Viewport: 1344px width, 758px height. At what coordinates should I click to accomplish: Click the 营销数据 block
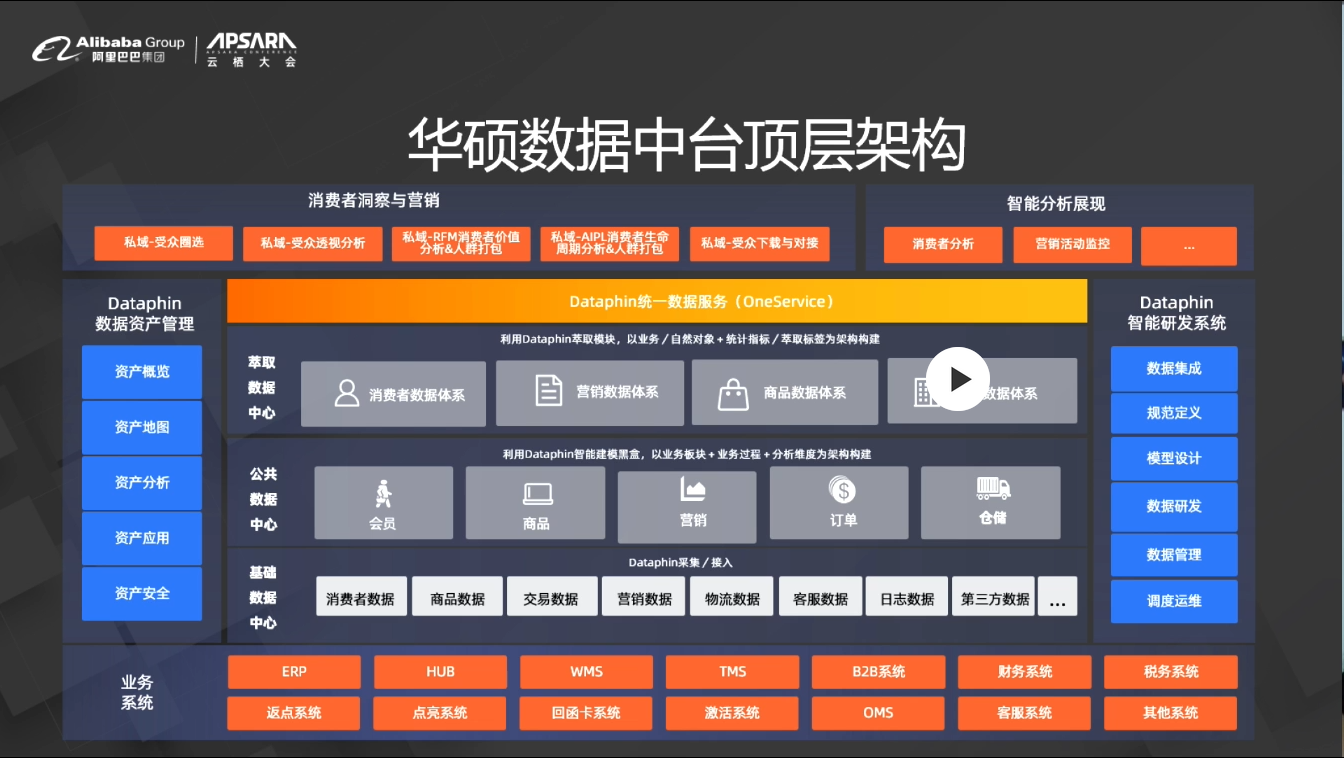(x=644, y=598)
